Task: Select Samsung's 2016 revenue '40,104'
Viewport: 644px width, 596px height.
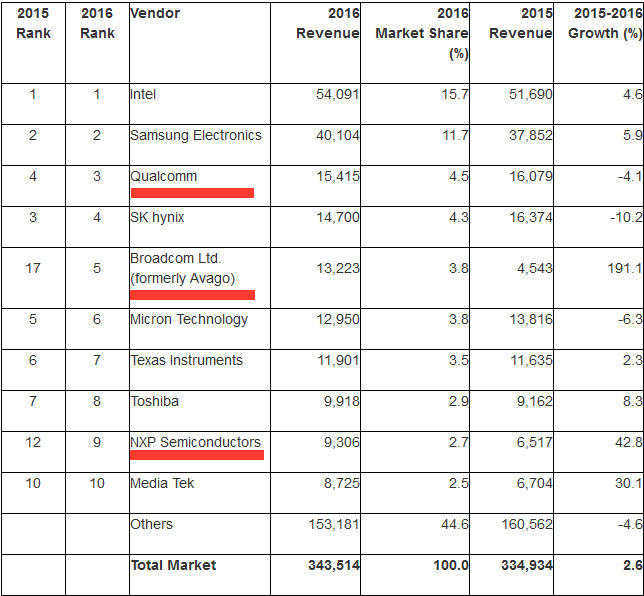Action: 338,136
